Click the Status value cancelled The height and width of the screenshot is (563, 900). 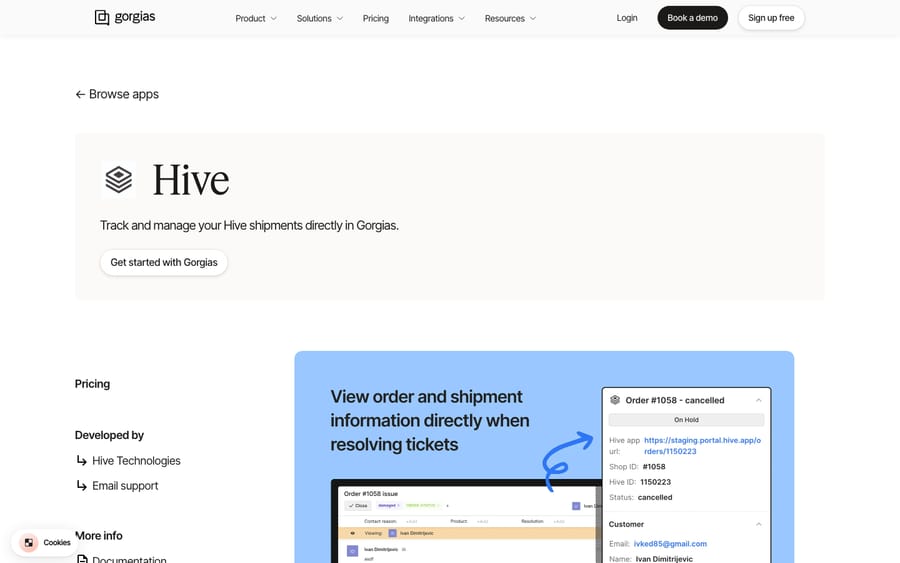click(655, 497)
